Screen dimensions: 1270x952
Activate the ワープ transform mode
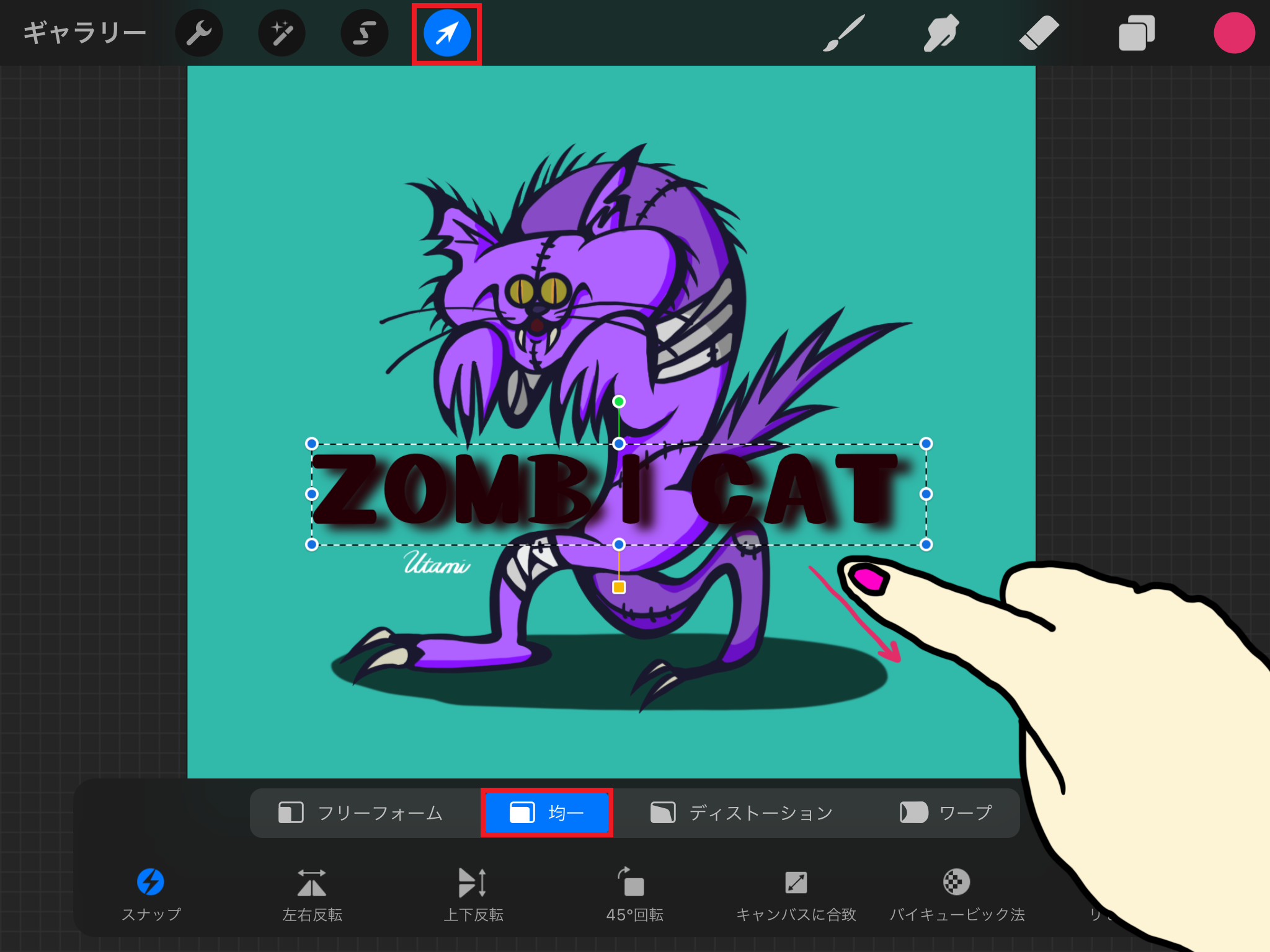(x=946, y=812)
